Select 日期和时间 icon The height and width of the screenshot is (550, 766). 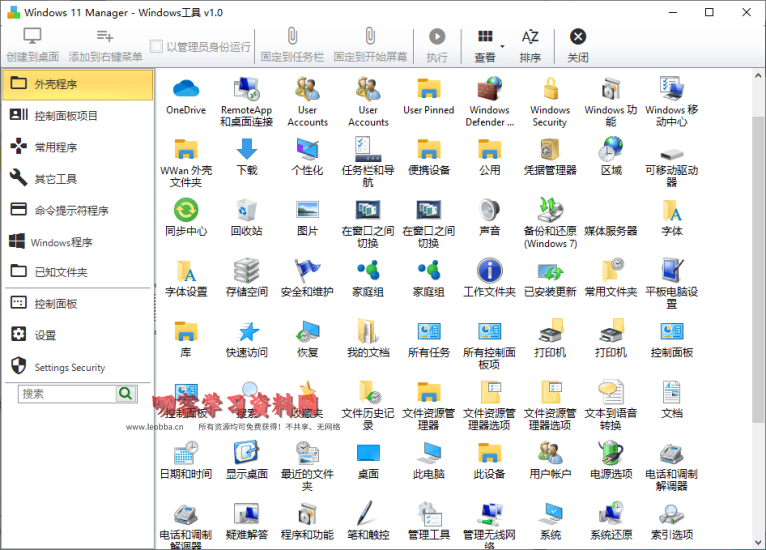(186, 453)
